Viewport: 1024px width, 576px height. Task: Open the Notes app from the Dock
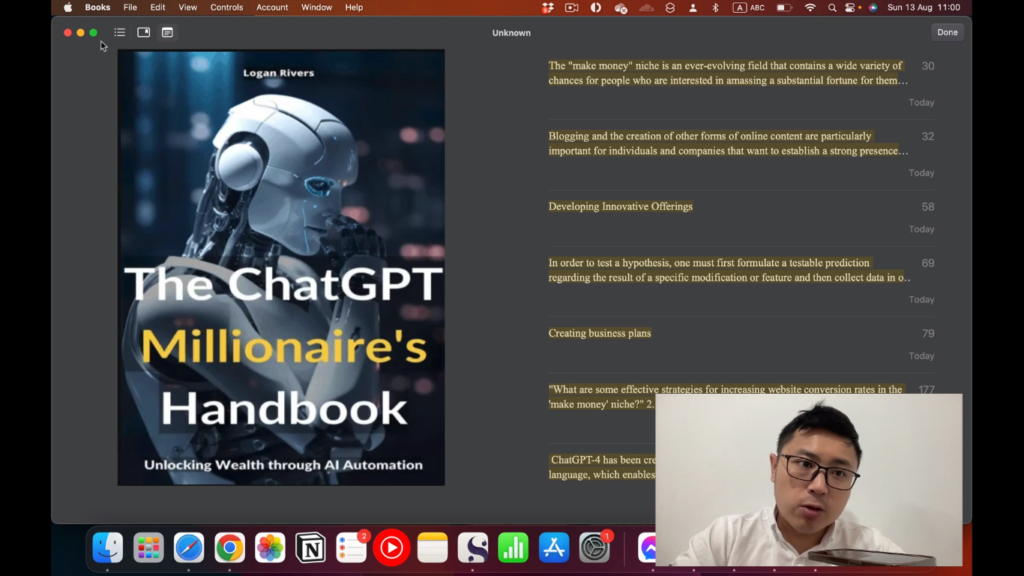[x=432, y=547]
